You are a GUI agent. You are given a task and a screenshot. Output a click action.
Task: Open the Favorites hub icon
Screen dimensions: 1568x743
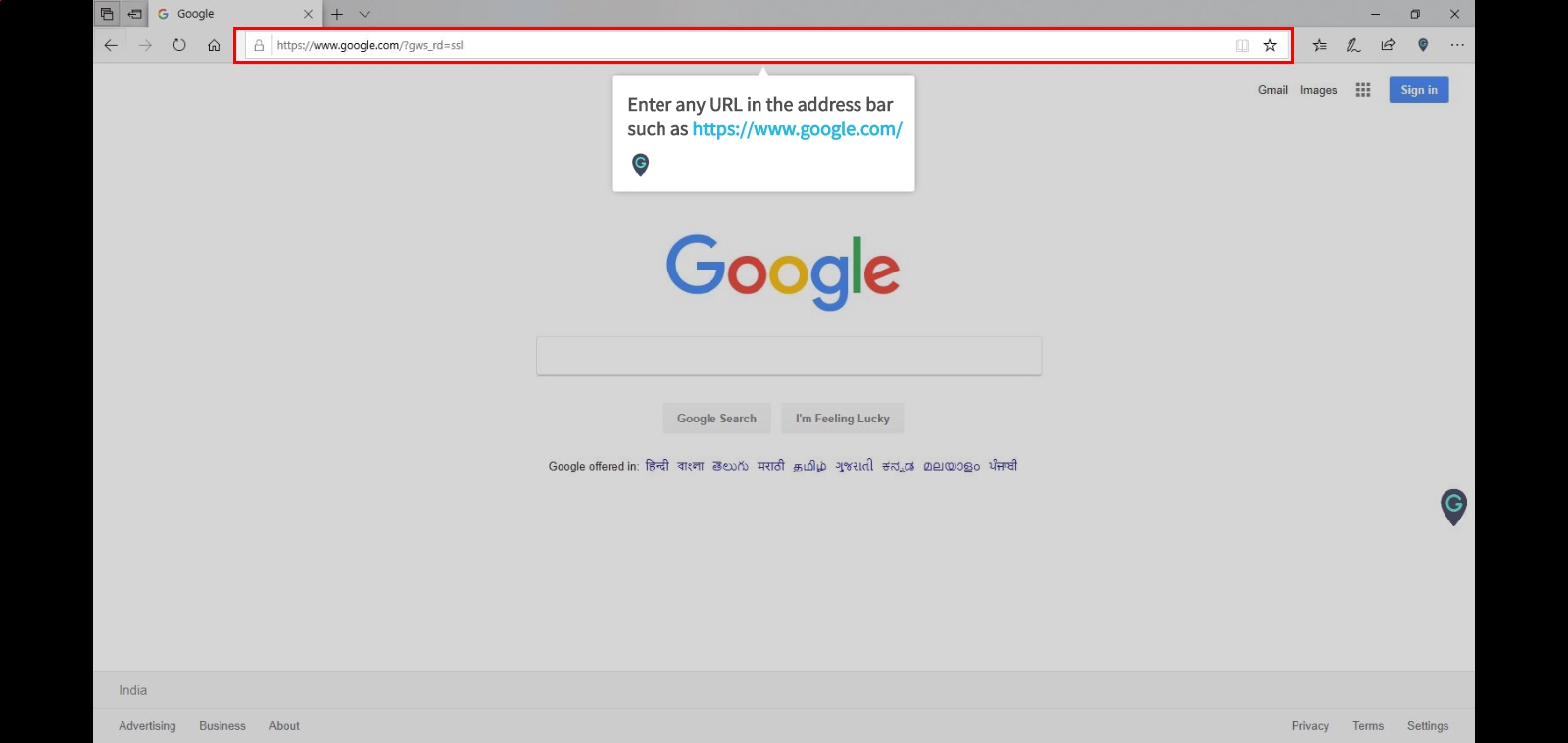pyautogui.click(x=1320, y=45)
